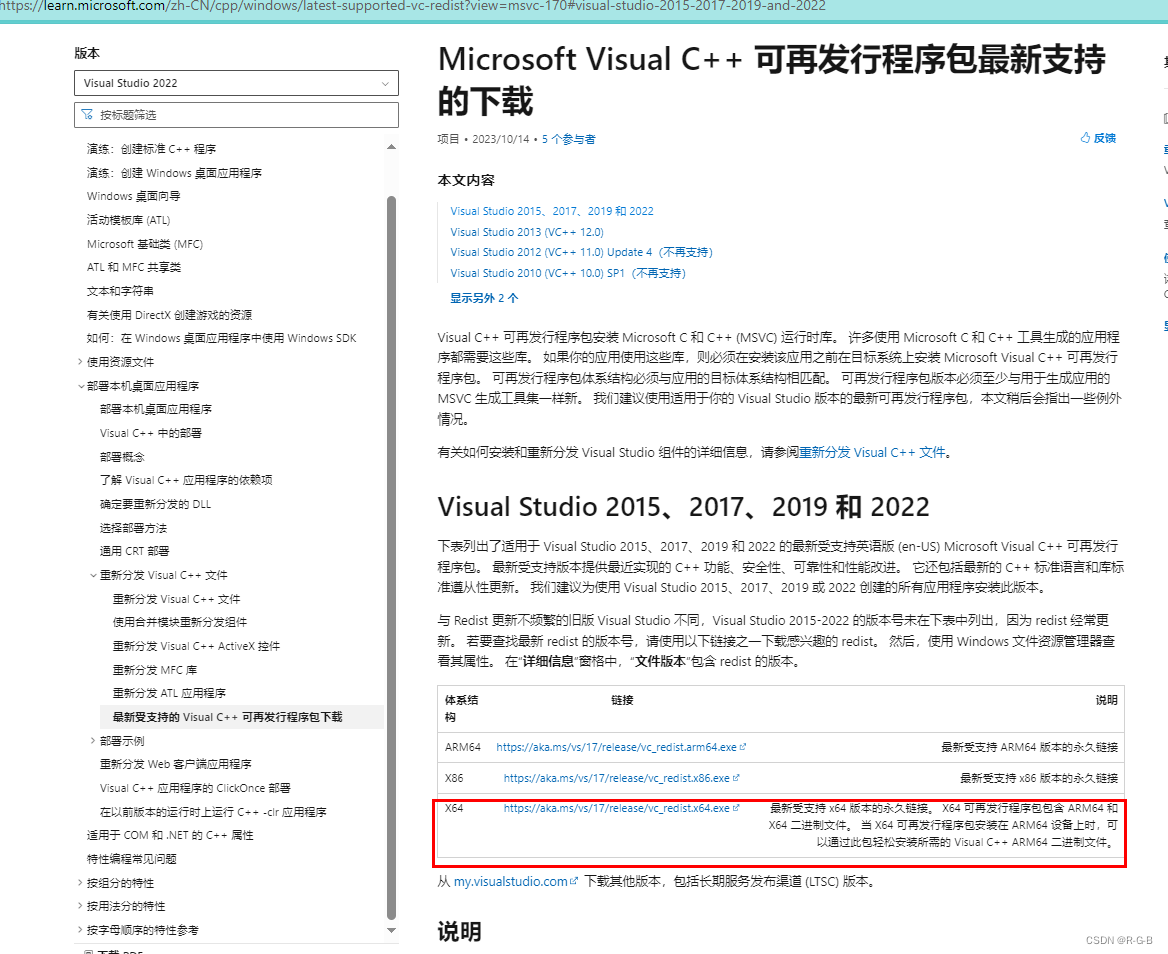This screenshot has height=954, width=1168.
Task: Collapse the 重新分发 Visual C++ 文件 parent node
Action: pos(93,575)
